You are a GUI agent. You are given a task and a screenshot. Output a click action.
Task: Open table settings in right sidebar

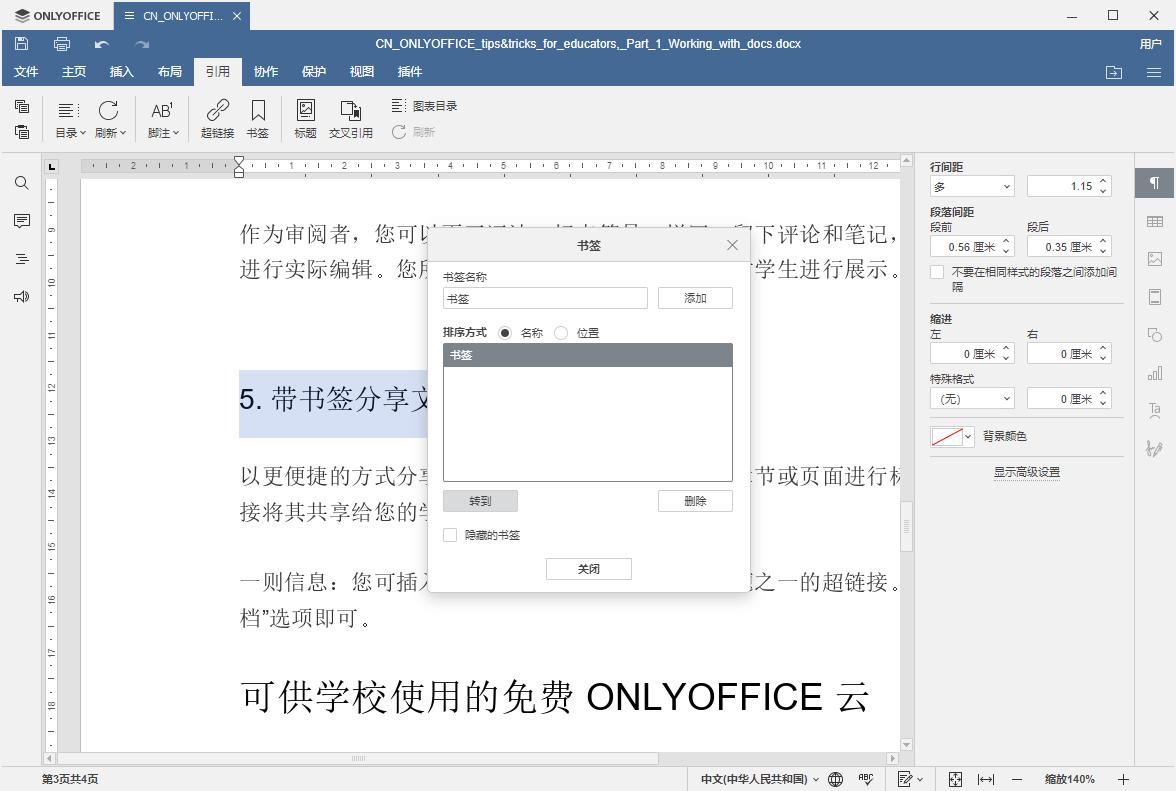point(1154,220)
